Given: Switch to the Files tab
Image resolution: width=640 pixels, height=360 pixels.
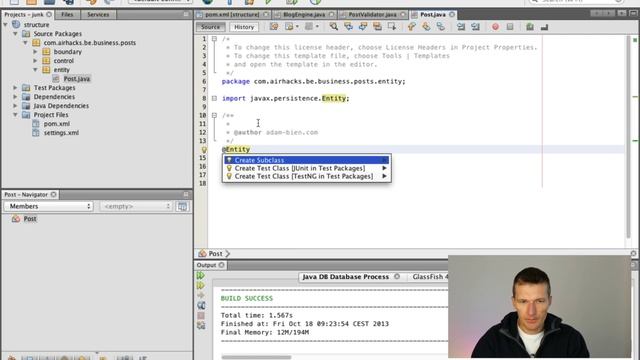Looking at the screenshot, I should (67, 14).
